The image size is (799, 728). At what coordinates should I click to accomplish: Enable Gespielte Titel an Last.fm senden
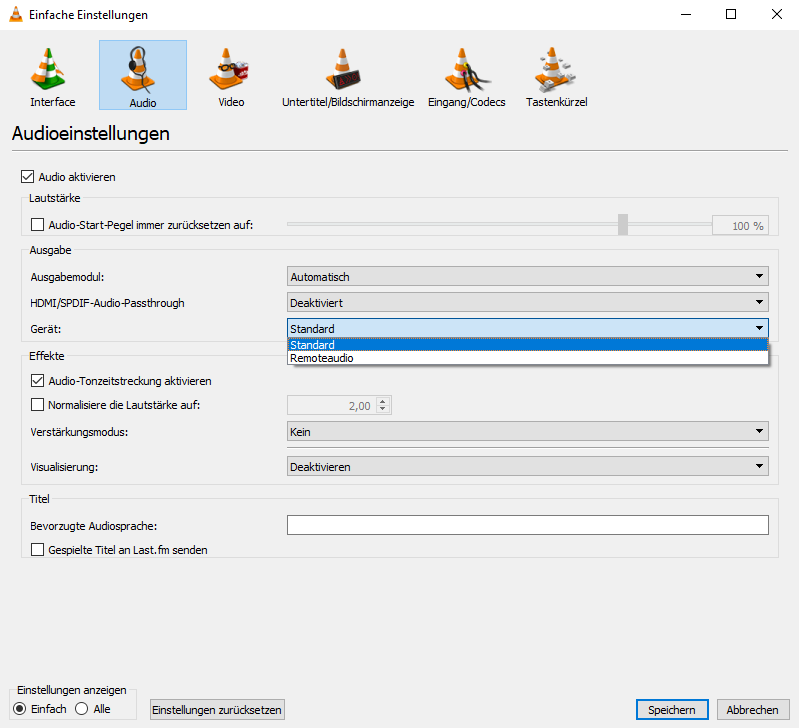click(x=38, y=549)
